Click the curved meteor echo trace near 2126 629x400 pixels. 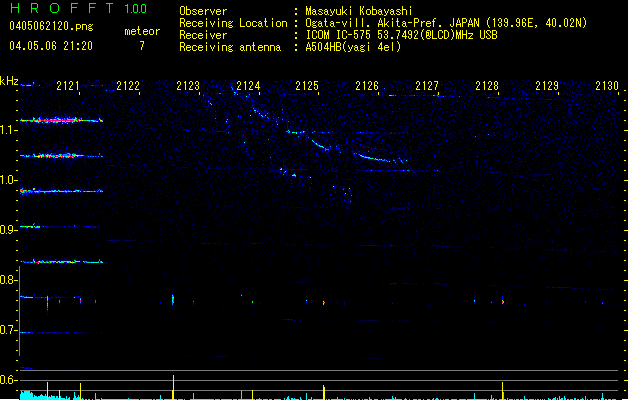pyautogui.click(x=379, y=158)
